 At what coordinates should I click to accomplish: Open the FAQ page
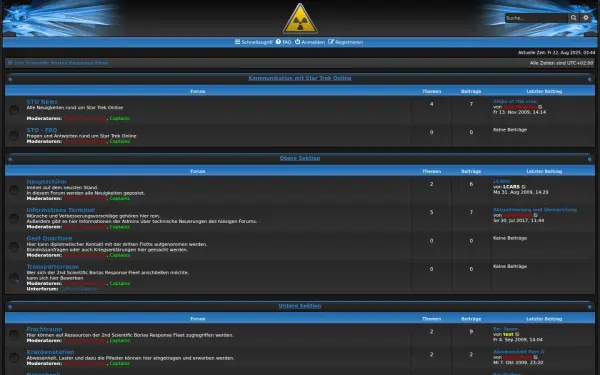(284, 42)
